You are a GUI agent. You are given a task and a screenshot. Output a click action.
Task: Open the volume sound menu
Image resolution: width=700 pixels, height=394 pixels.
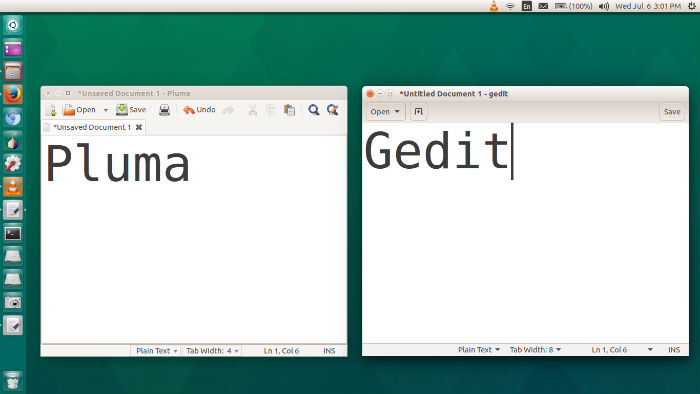click(604, 6)
